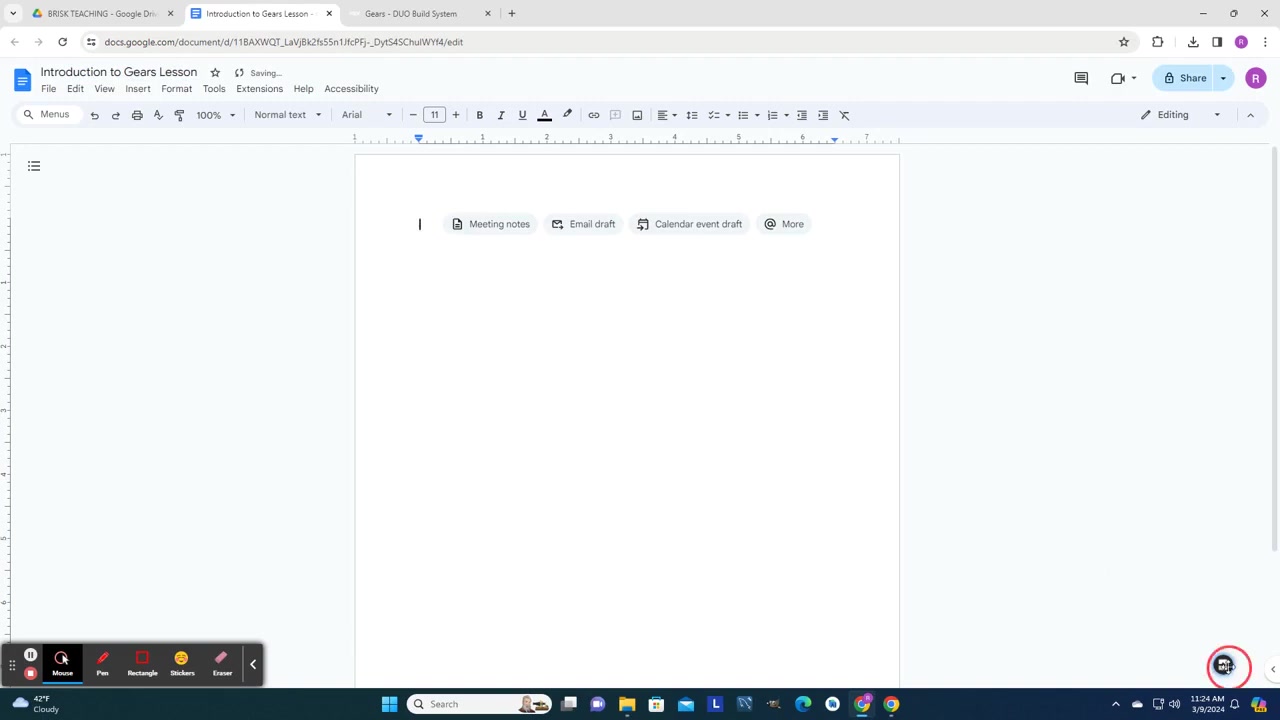Open the View menu

tap(104, 89)
